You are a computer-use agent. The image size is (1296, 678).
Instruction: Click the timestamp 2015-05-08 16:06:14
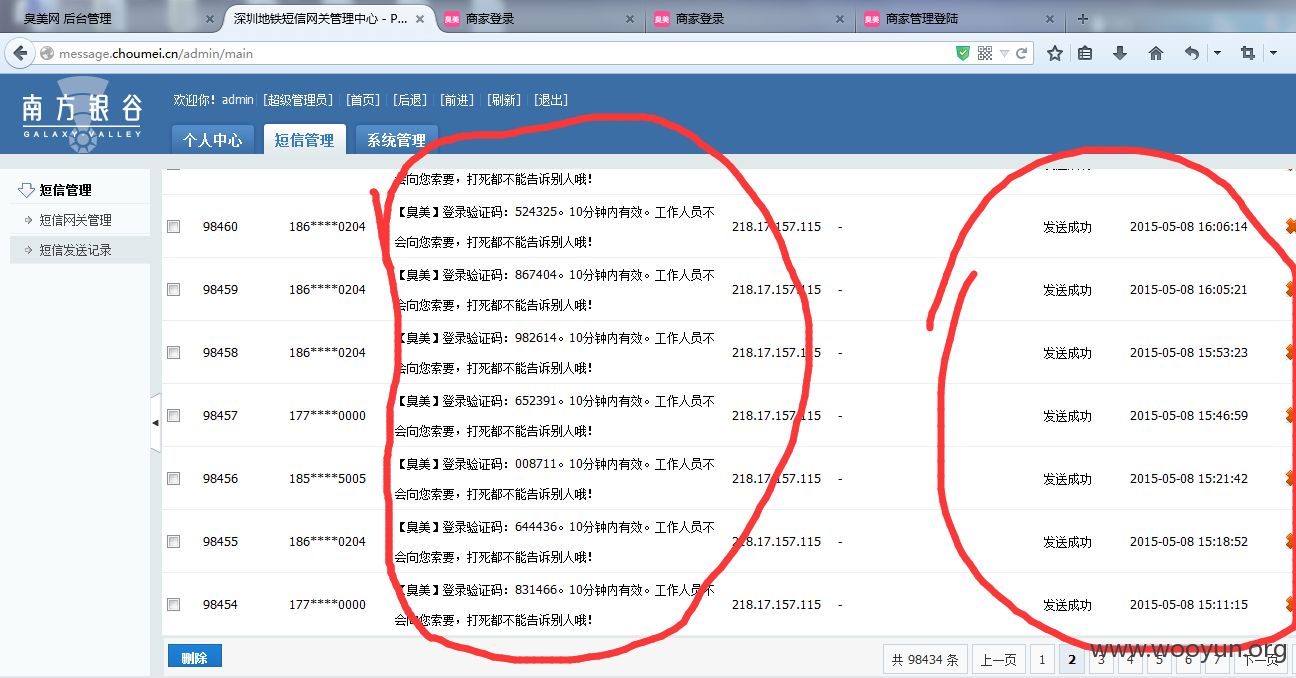[1189, 227]
